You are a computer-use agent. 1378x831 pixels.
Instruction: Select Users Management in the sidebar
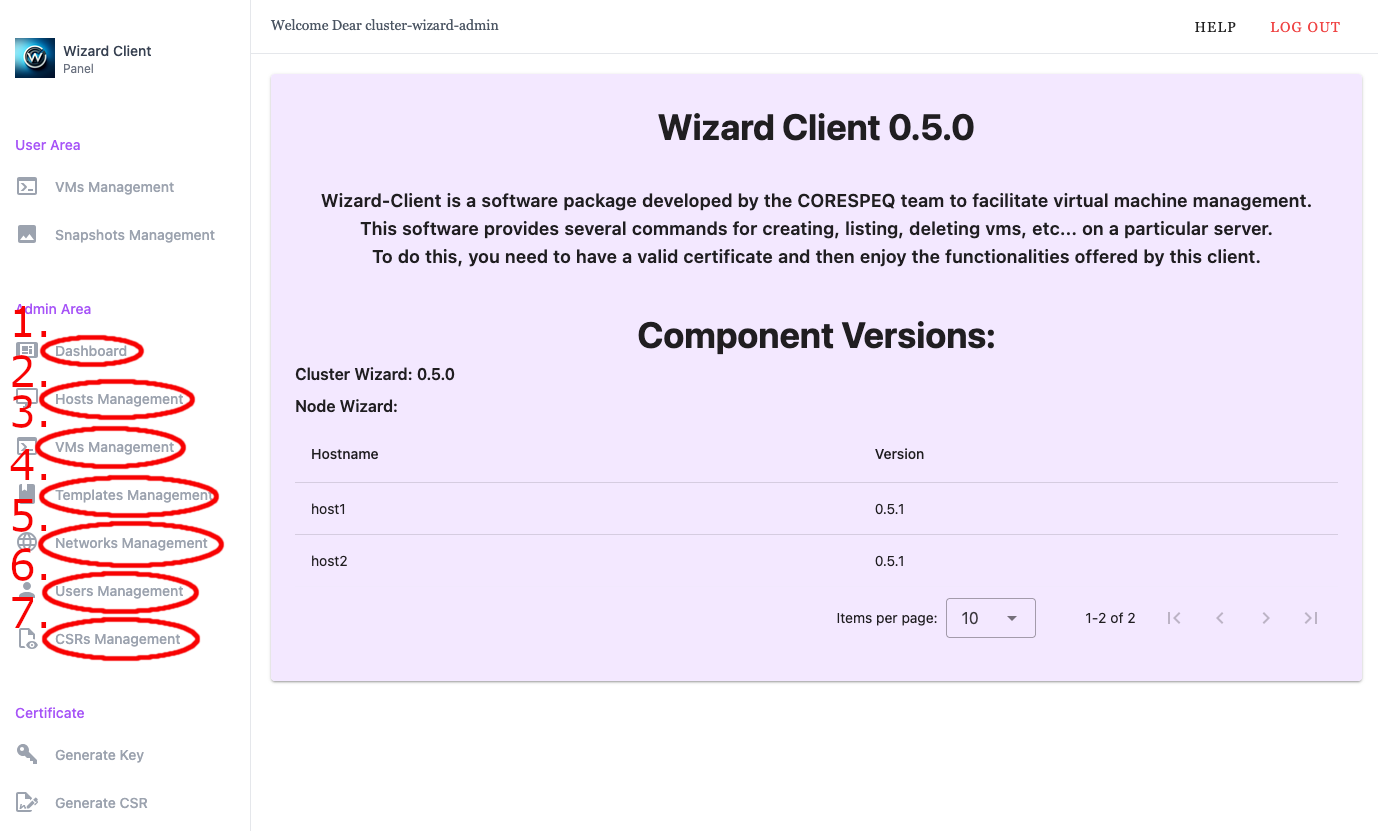coord(119,591)
